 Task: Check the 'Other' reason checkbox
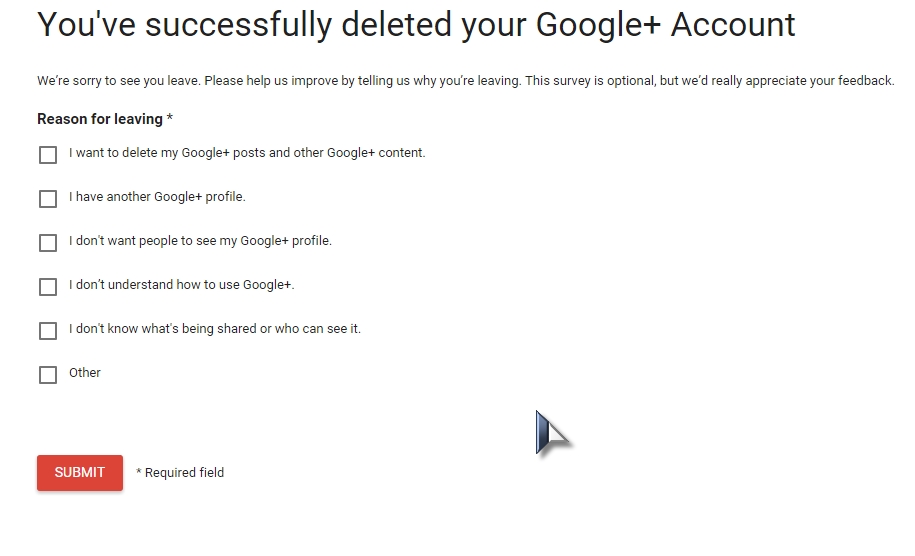48,375
